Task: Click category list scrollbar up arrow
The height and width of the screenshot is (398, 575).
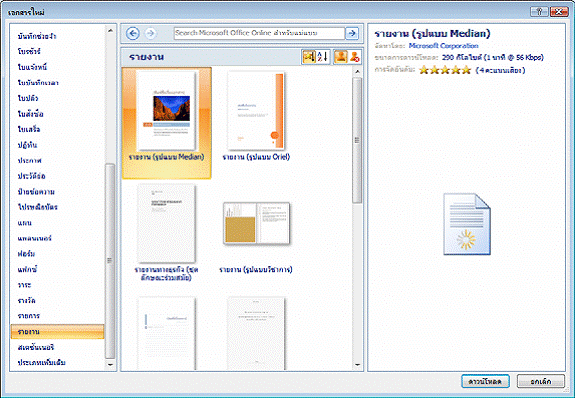Action: coord(110,30)
